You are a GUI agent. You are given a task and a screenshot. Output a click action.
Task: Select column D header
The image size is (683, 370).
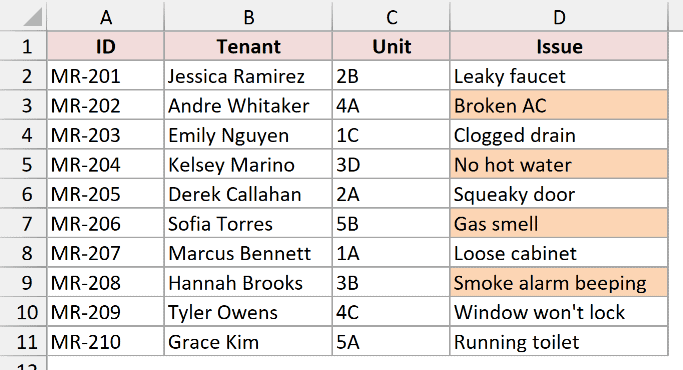tap(559, 16)
